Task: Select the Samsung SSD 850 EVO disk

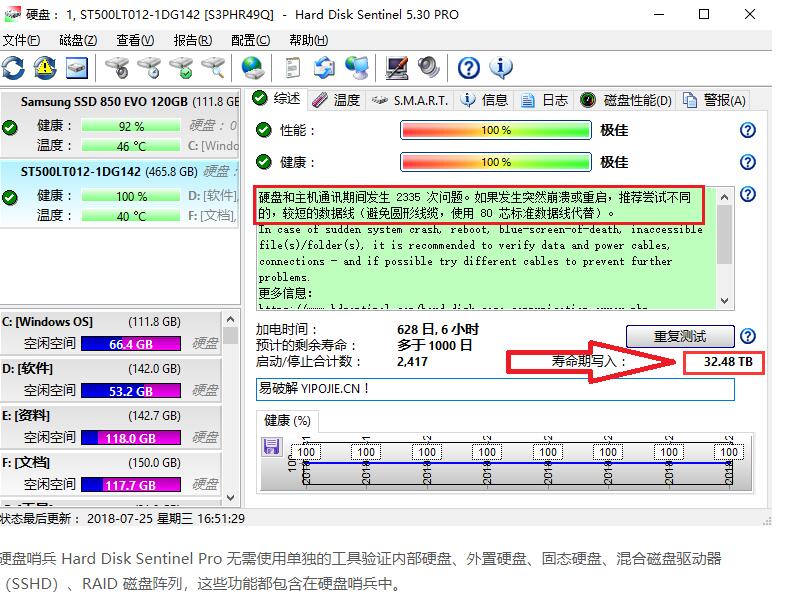Action: (x=120, y=124)
